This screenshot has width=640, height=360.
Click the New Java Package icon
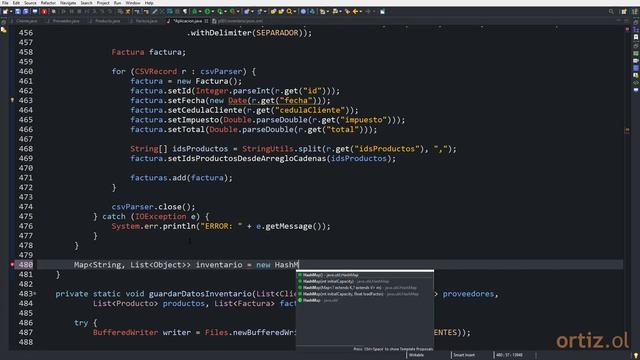[x=246, y=11]
